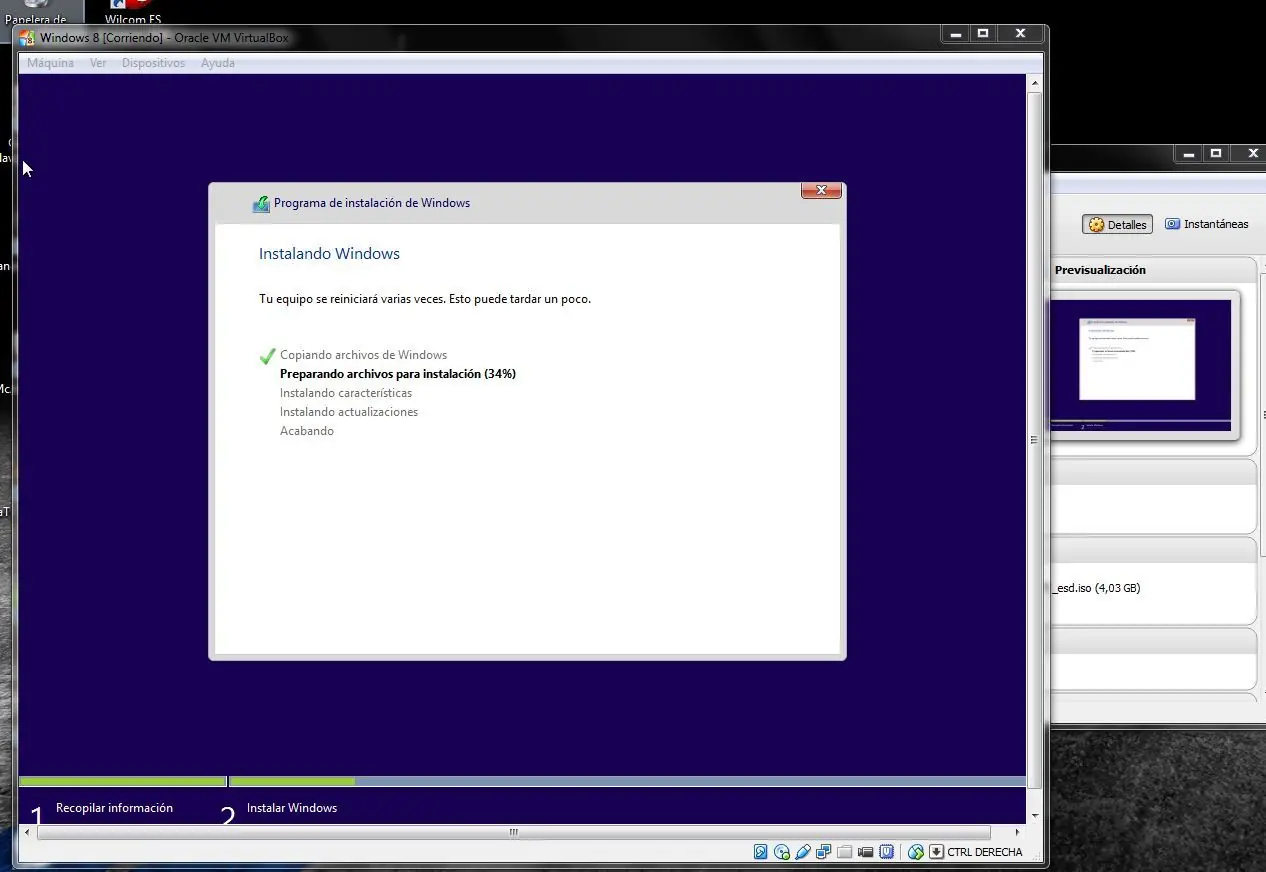Click the Recopilar información step label
The image size is (1266, 872).
point(114,808)
